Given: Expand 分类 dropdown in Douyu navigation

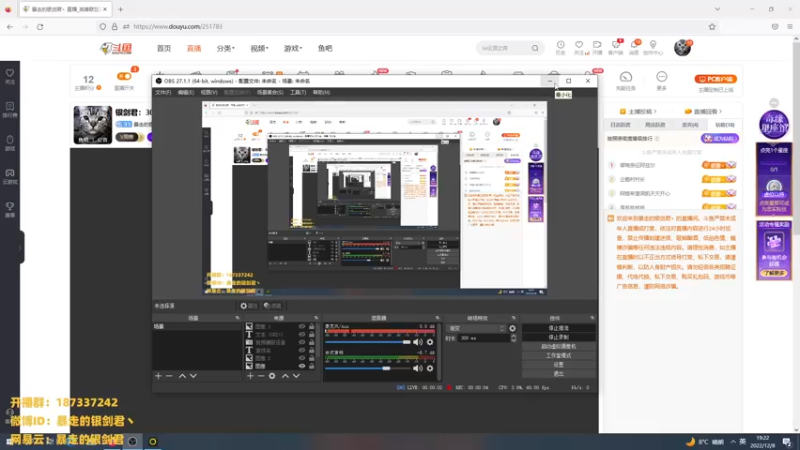Looking at the screenshot, I should 226,48.
